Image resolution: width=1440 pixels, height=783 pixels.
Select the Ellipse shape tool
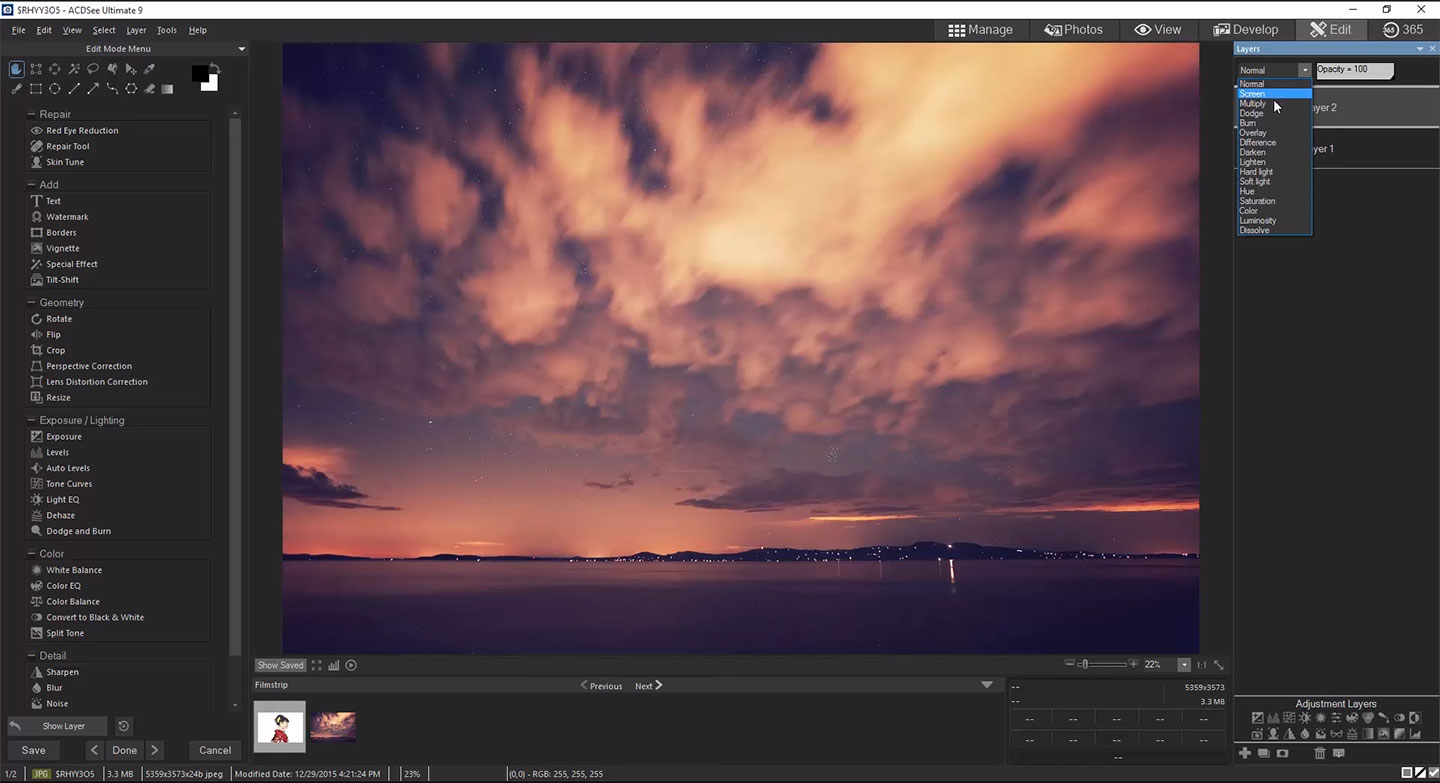55,89
